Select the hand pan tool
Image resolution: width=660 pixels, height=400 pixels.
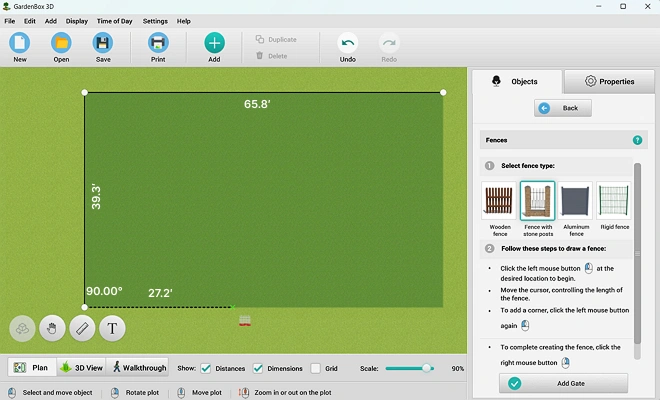tap(52, 328)
